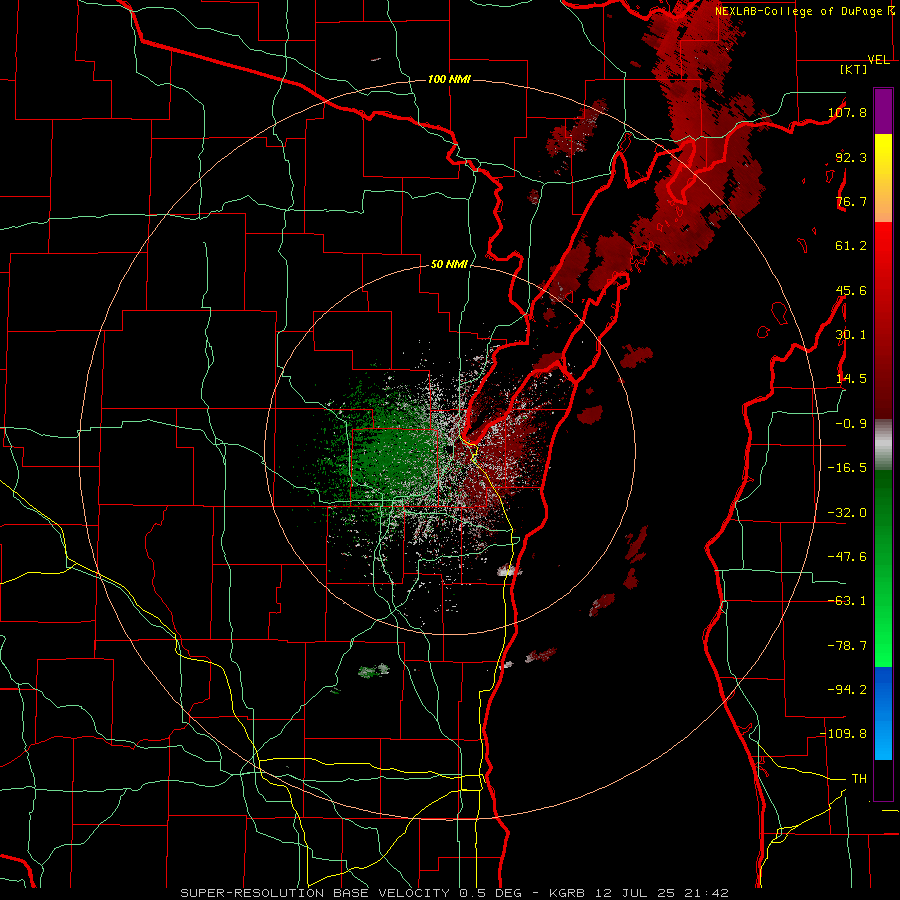Click the -63.1 velocity scale value
The height and width of the screenshot is (900, 900).
[847, 601]
